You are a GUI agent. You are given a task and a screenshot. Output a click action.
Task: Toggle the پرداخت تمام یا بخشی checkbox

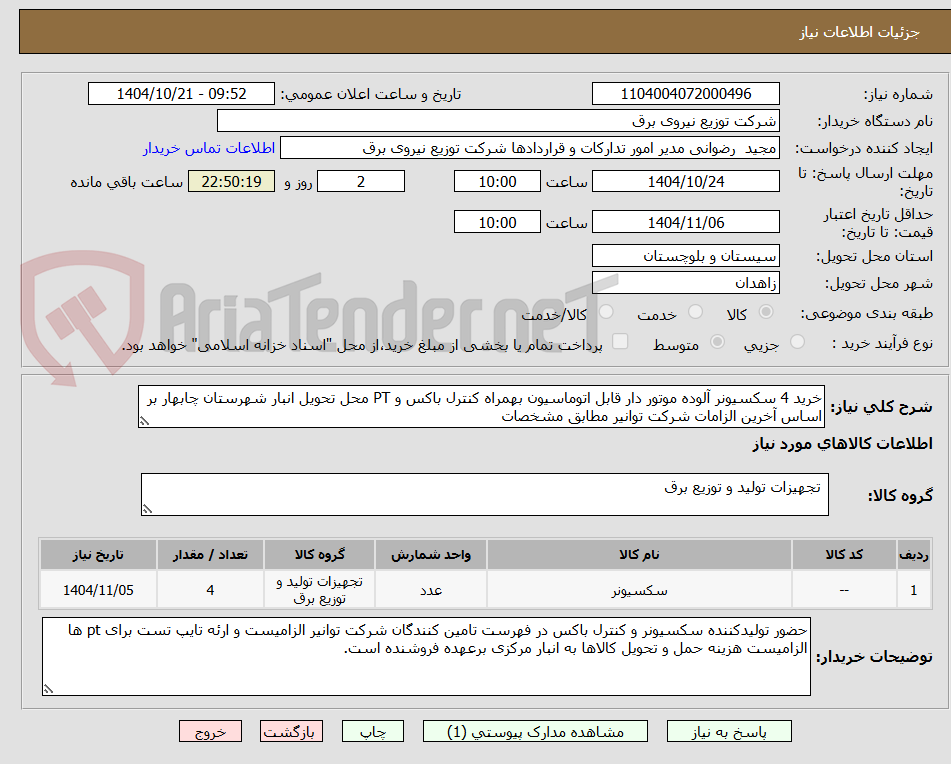tap(620, 342)
